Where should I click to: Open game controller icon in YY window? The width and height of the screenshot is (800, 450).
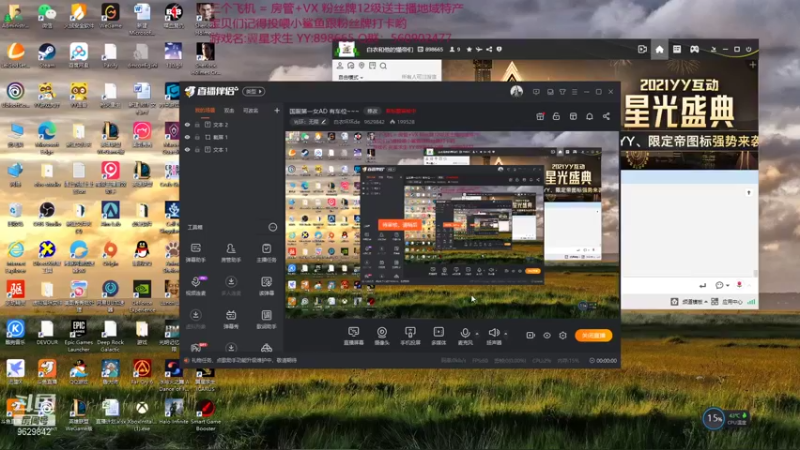coord(694,49)
